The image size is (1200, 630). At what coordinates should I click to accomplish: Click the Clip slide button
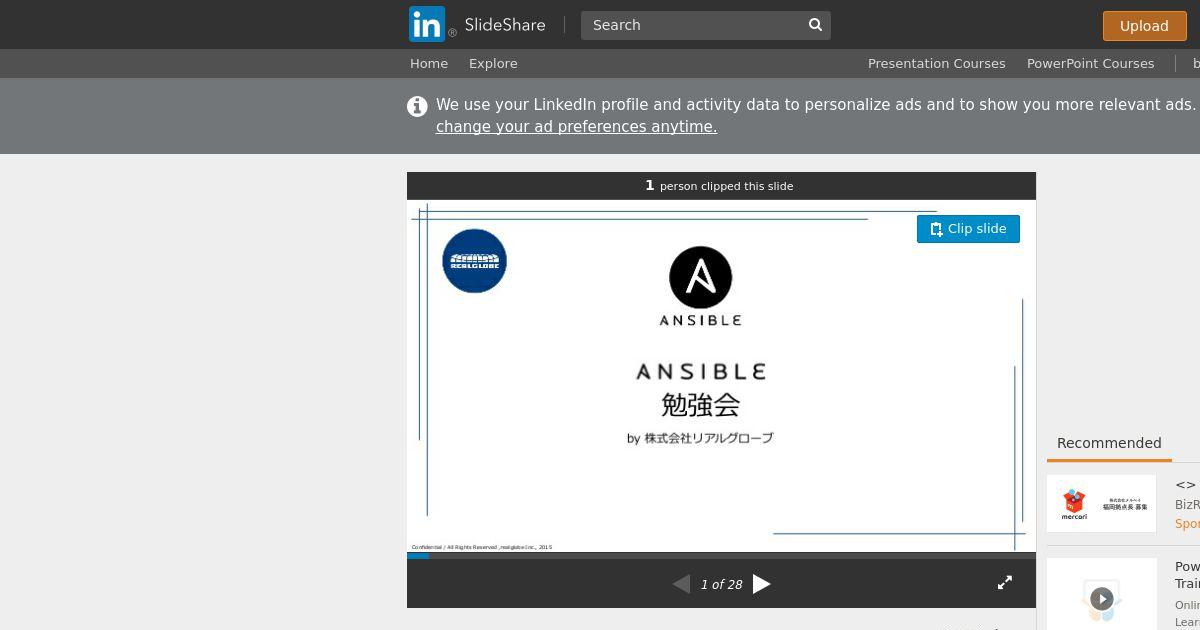coord(968,229)
